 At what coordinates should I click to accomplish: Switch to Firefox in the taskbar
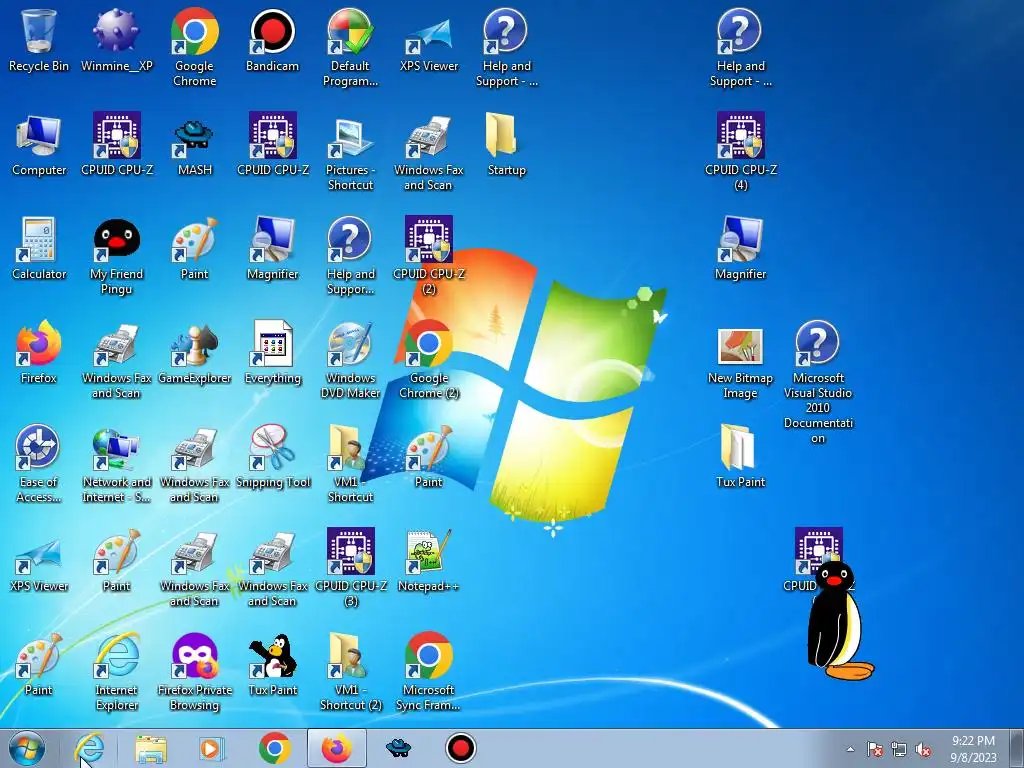[x=336, y=748]
